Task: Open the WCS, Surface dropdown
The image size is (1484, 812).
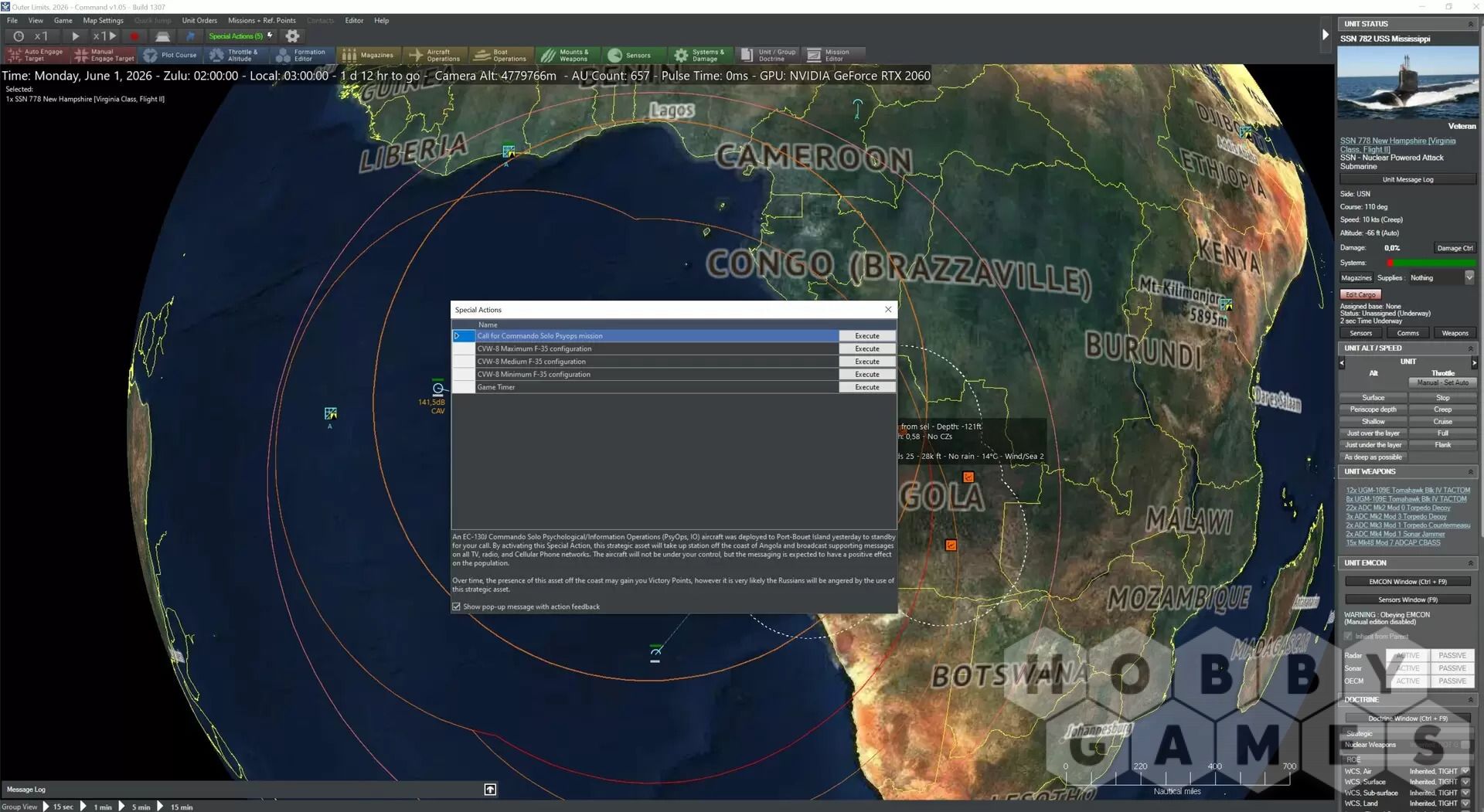Action: pos(1465,782)
